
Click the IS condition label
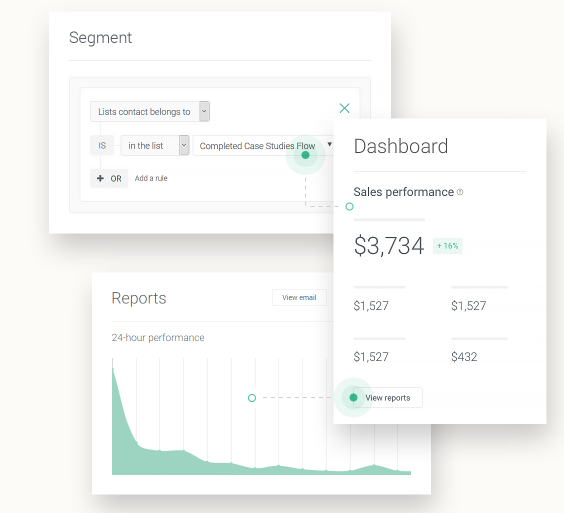click(102, 145)
